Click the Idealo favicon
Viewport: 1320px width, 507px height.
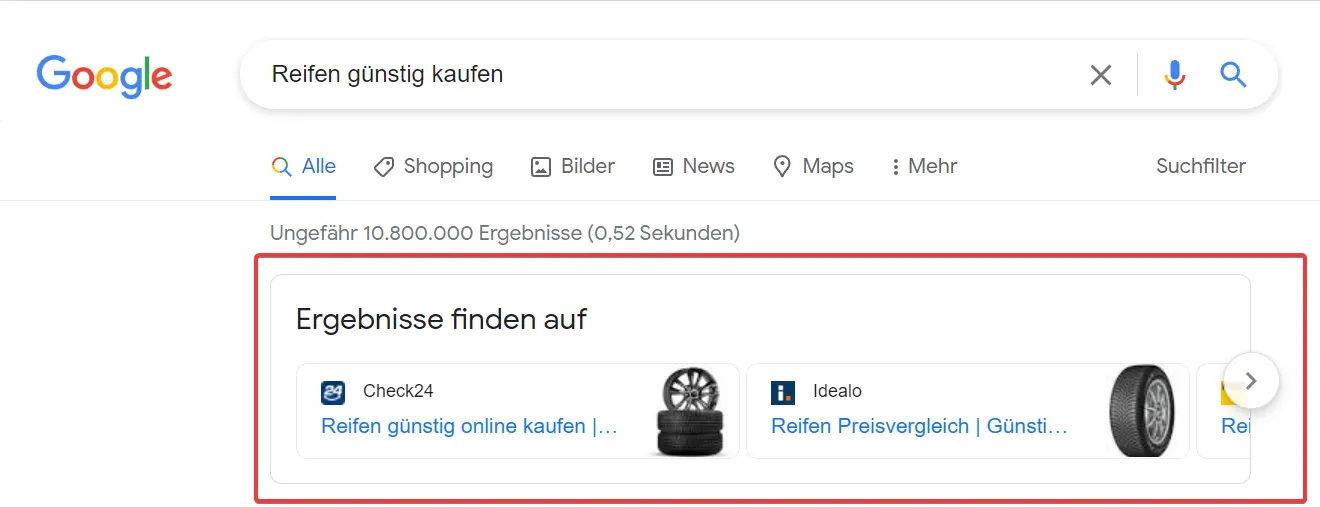pyautogui.click(x=783, y=392)
